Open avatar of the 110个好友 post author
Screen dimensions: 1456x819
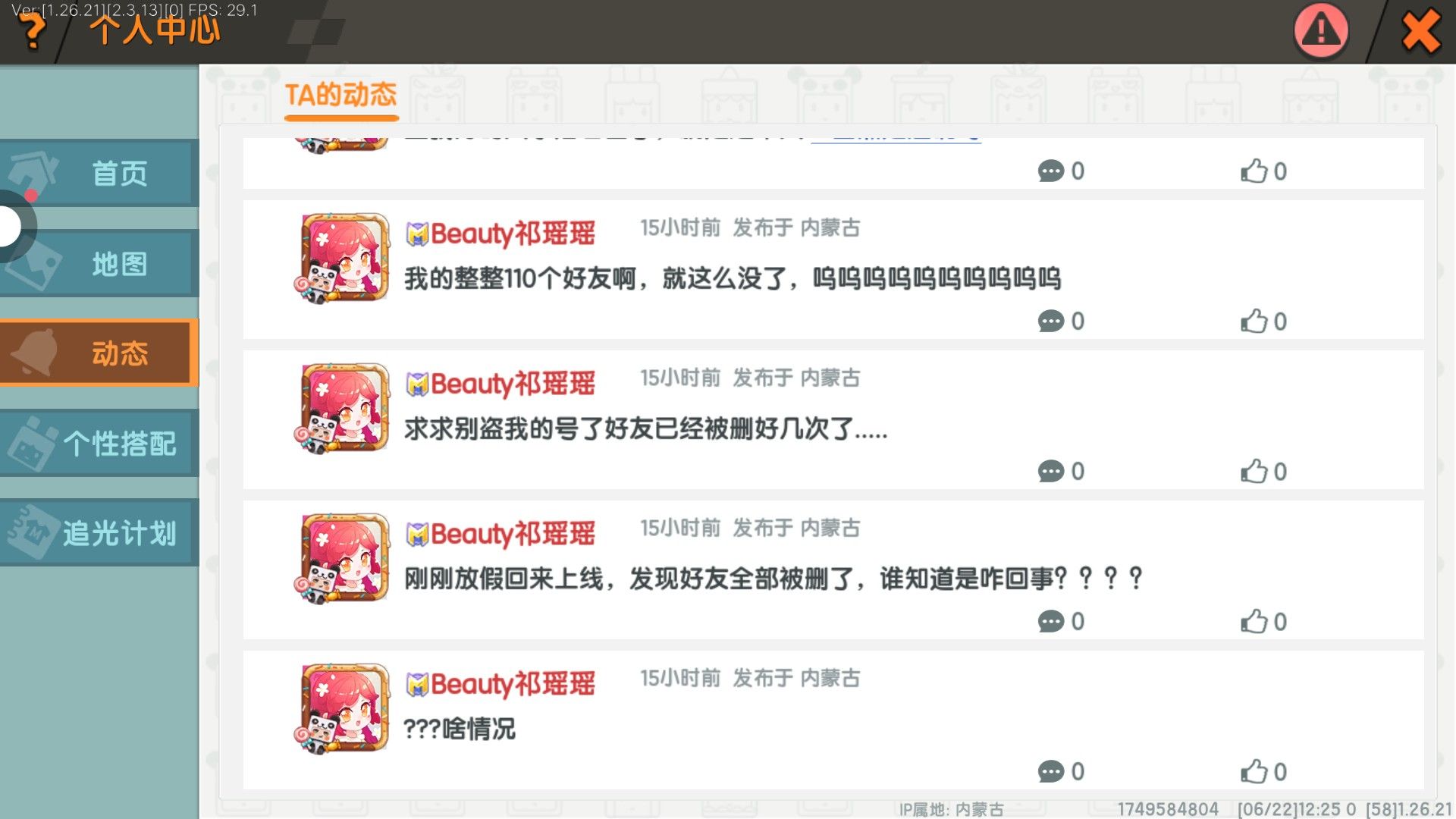coord(344,258)
